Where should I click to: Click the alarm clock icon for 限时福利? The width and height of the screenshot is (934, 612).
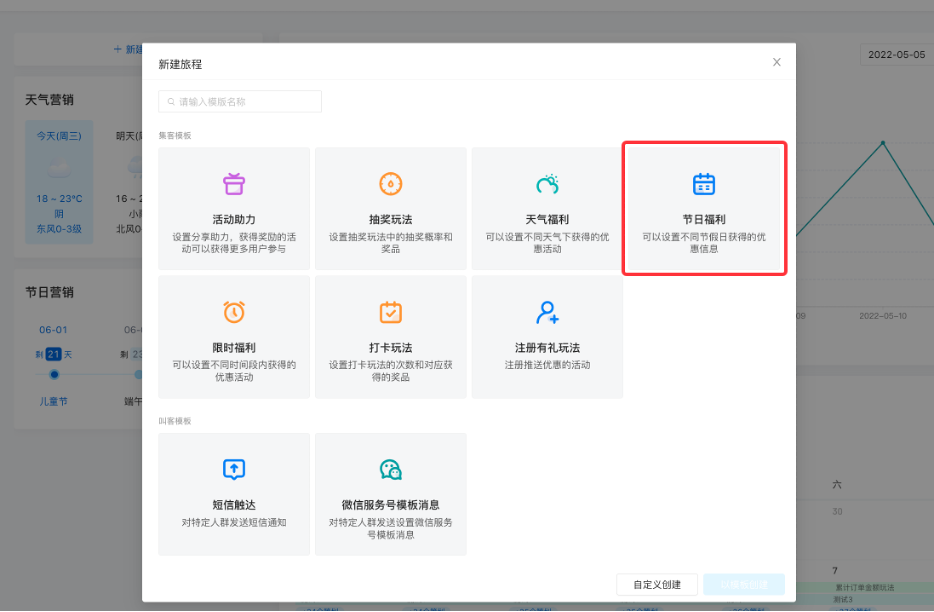(234, 312)
